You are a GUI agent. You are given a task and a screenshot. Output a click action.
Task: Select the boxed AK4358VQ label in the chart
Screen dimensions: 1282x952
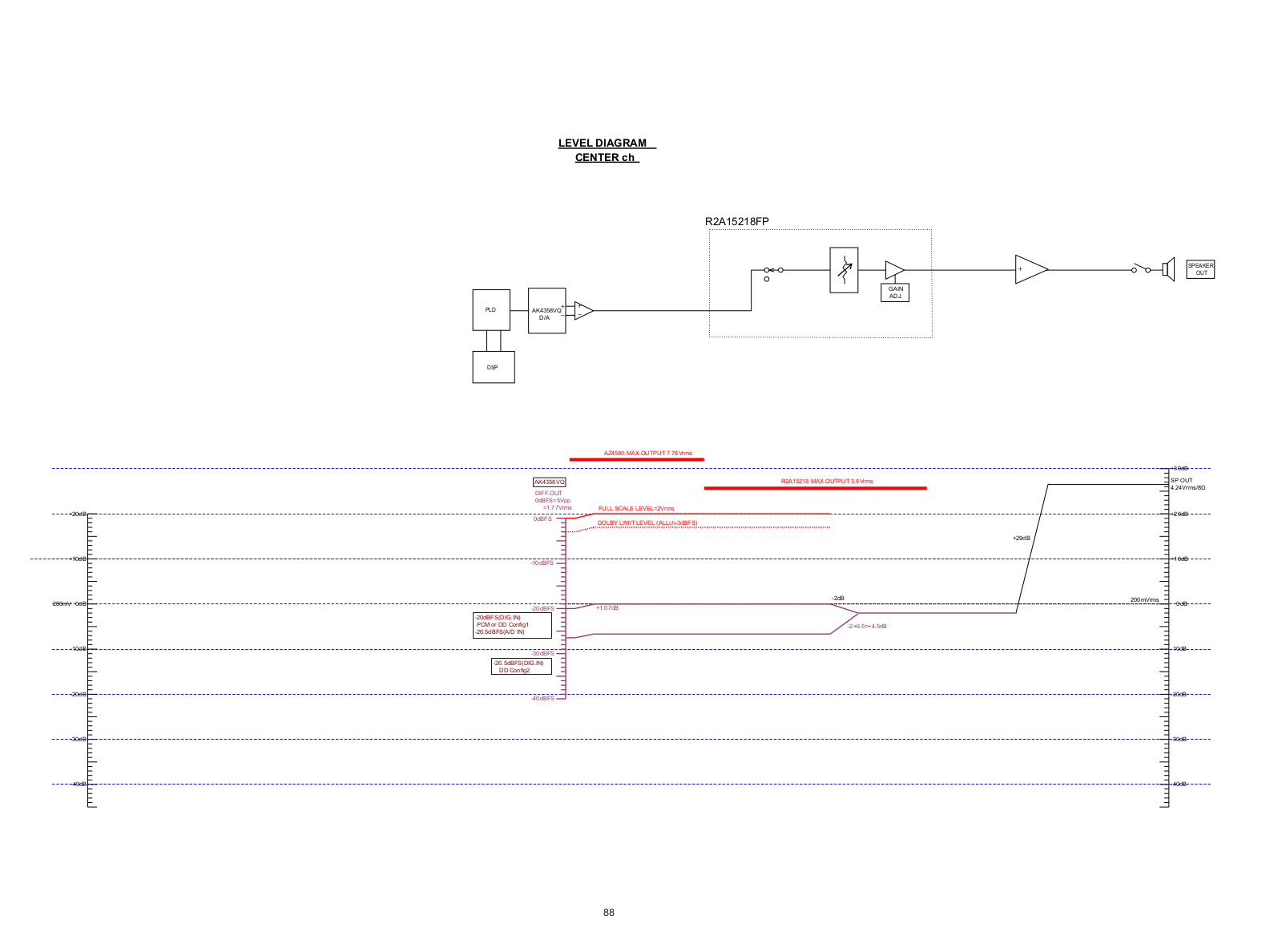549,482
